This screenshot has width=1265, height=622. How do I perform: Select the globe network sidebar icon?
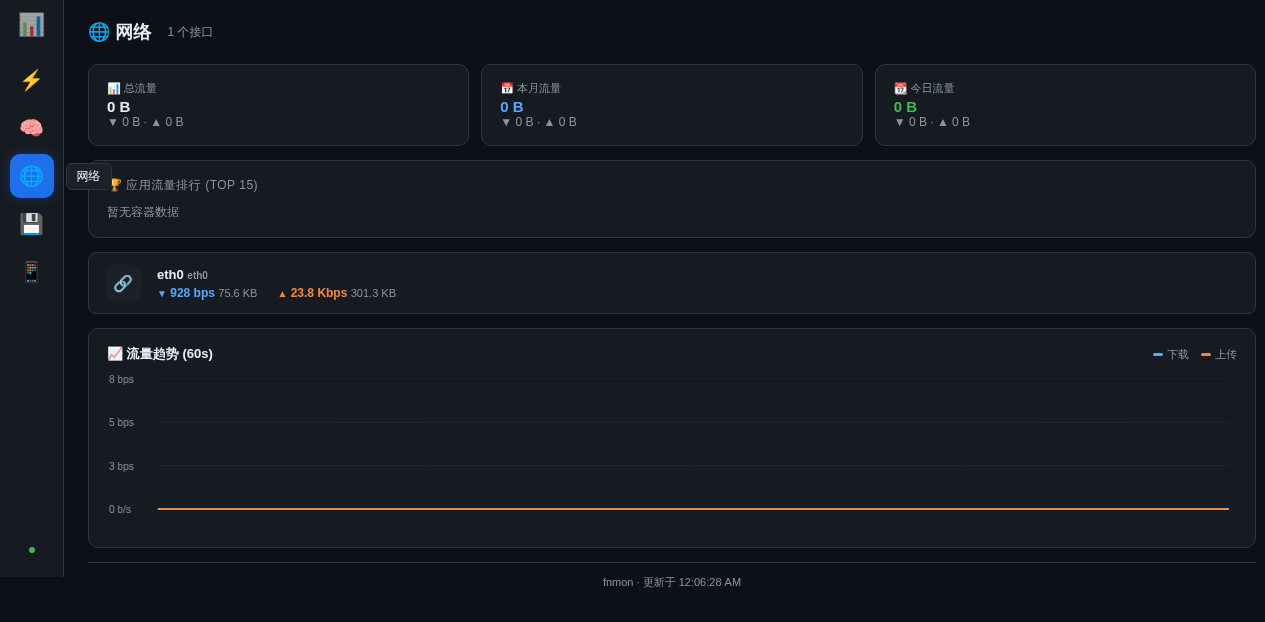(31, 176)
